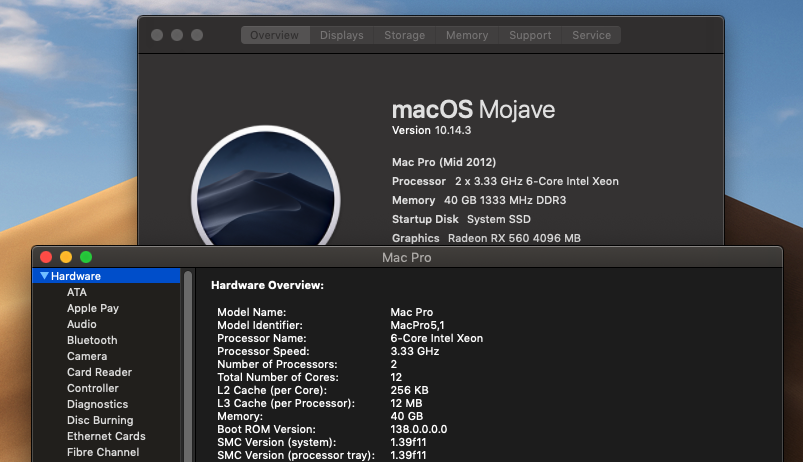Open the Service tab
The height and width of the screenshot is (462, 803).
coord(591,35)
